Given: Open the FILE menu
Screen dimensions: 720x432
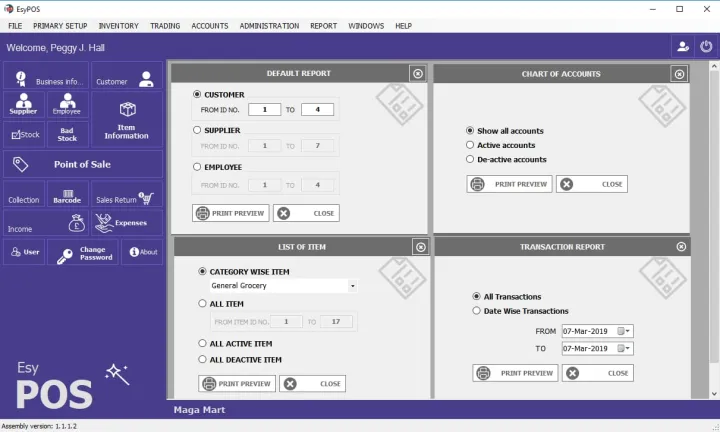Looking at the screenshot, I should click(x=15, y=26).
